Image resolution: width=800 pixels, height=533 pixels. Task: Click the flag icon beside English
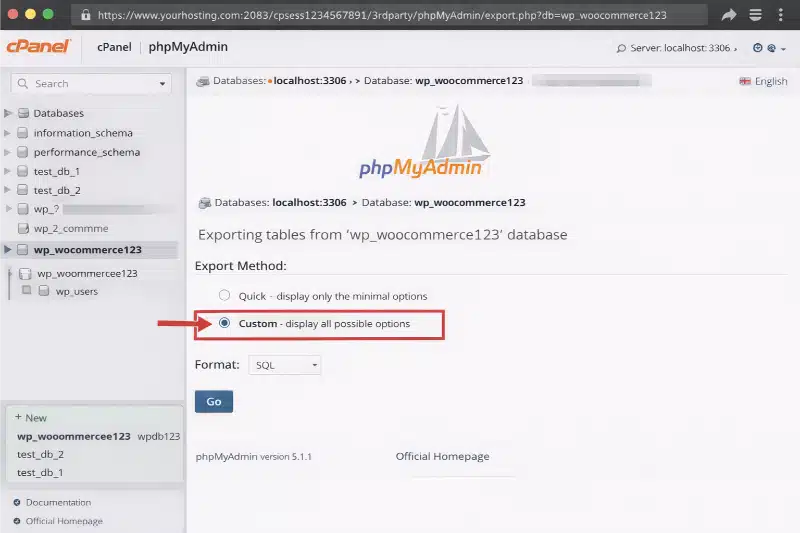click(745, 81)
